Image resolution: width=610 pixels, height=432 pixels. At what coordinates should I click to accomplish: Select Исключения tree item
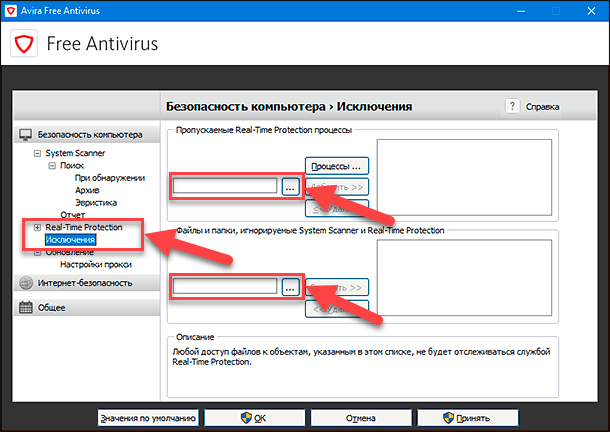tap(70, 240)
